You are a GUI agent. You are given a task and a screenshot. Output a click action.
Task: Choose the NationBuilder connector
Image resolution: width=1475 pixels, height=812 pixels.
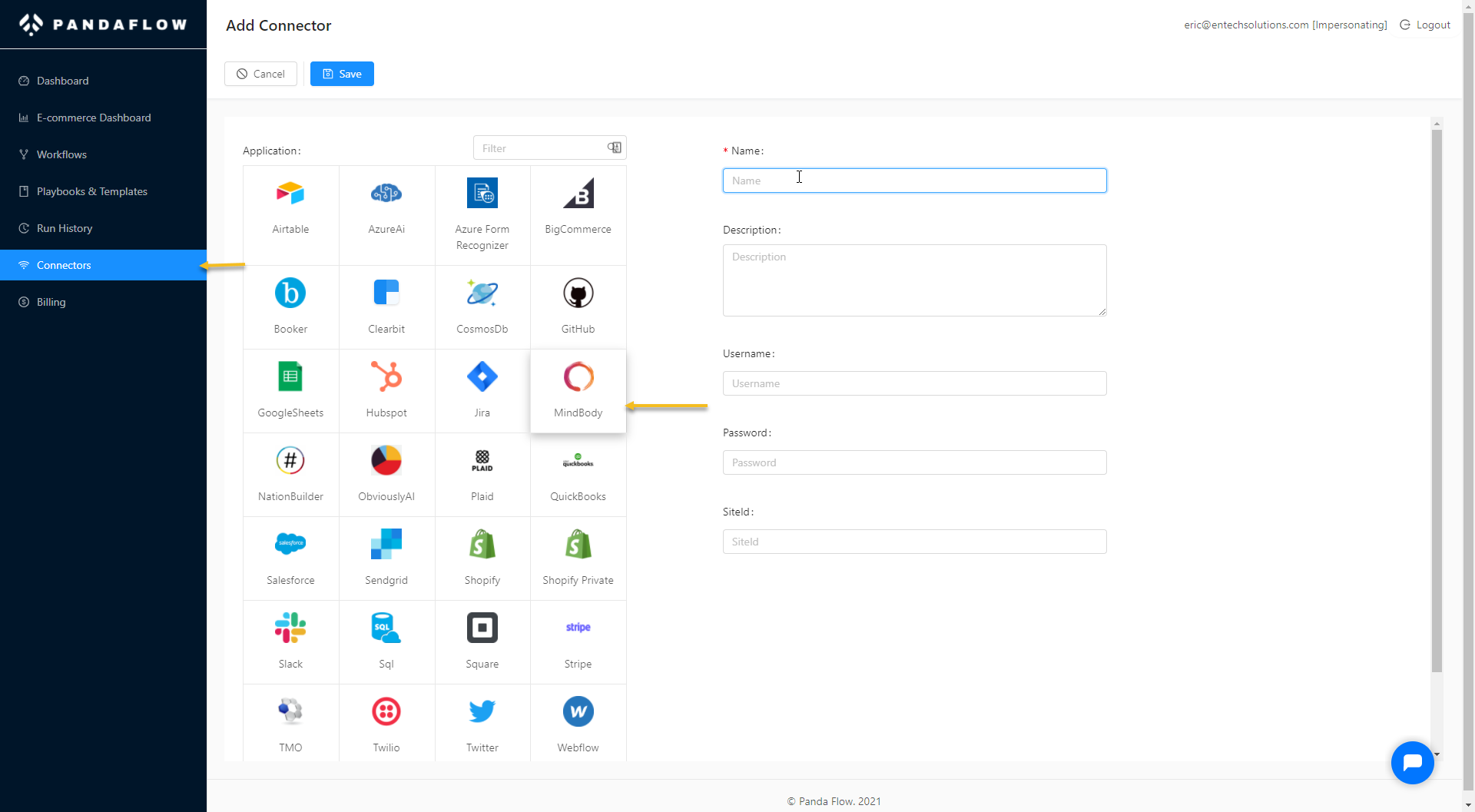(x=290, y=475)
